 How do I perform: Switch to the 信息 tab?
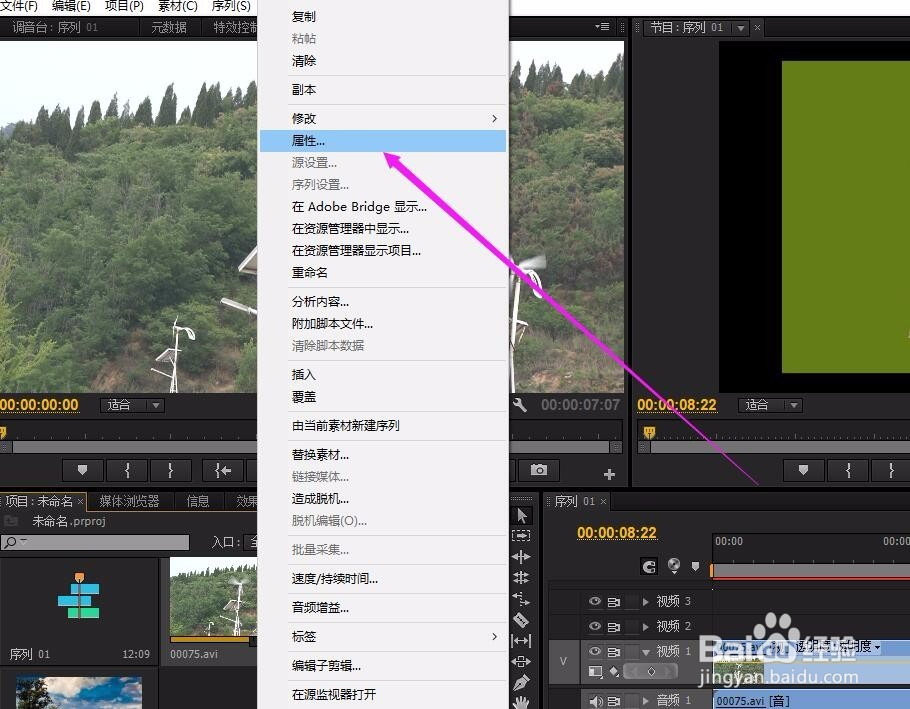click(x=197, y=501)
